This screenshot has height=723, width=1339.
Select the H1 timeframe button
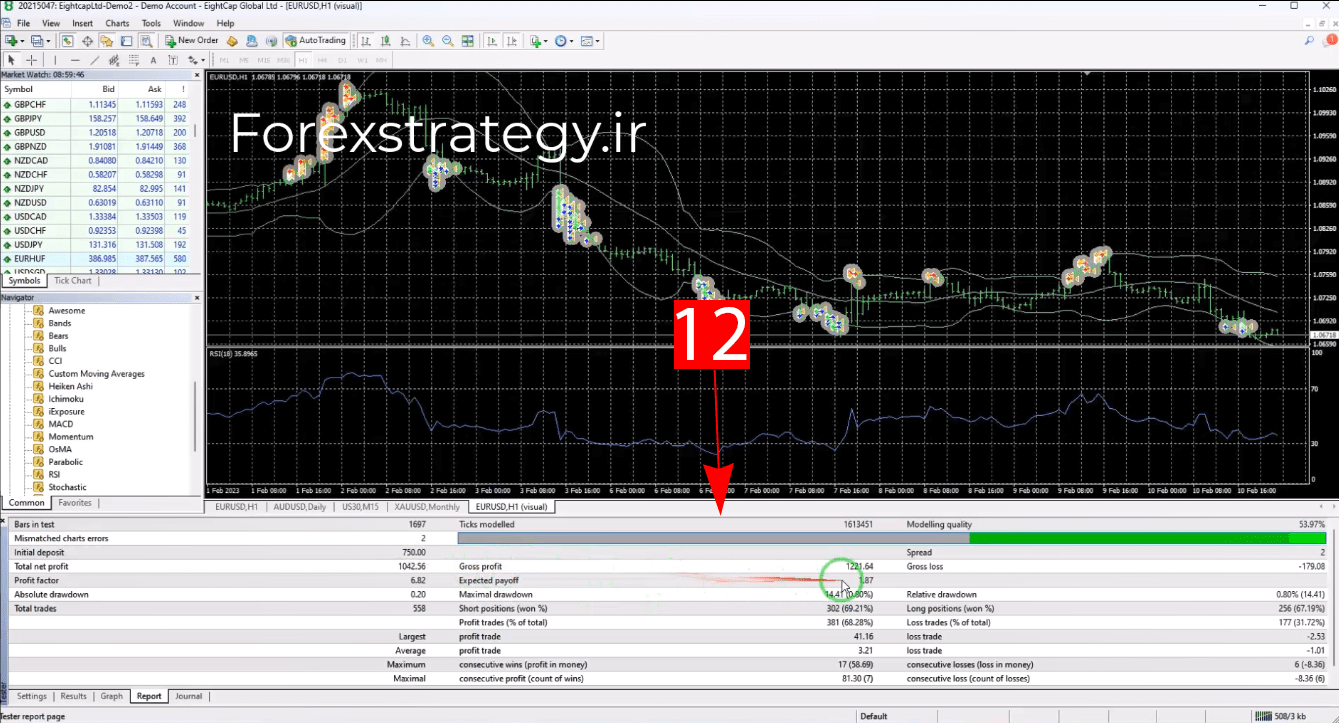tap(303, 60)
